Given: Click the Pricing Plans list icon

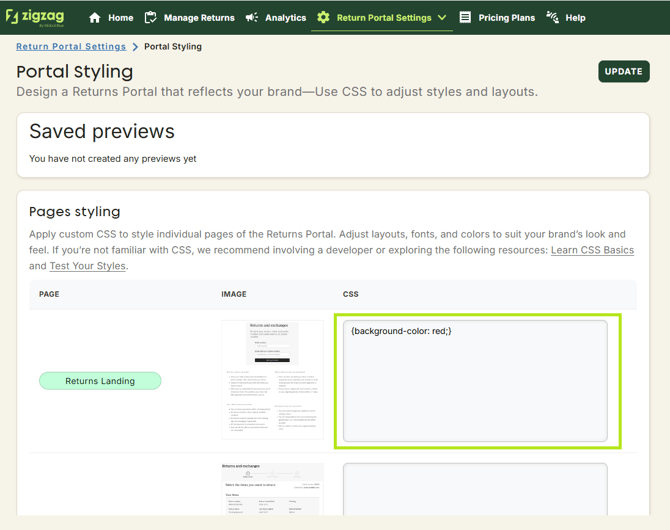Looking at the screenshot, I should tap(465, 18).
